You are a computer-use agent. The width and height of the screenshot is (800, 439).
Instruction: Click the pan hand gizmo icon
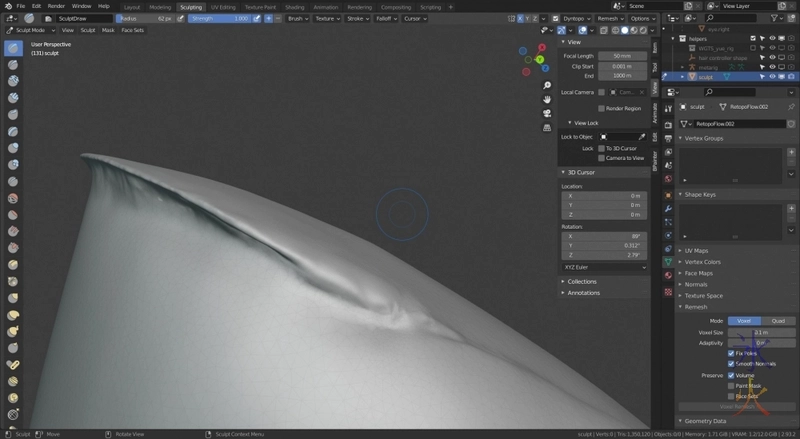(547, 100)
